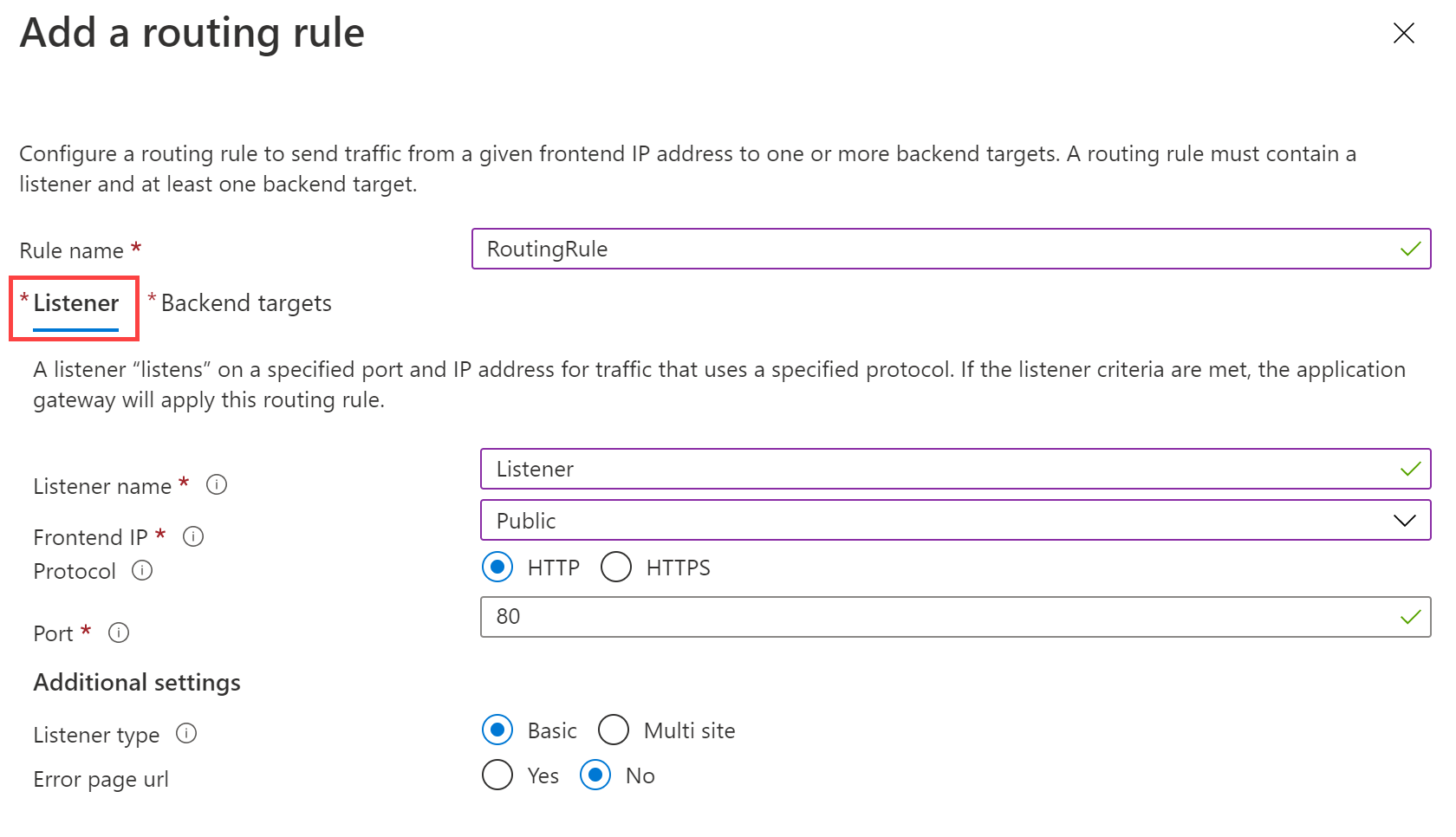1456x837 pixels.
Task: Click the Port info icon
Action: (118, 633)
